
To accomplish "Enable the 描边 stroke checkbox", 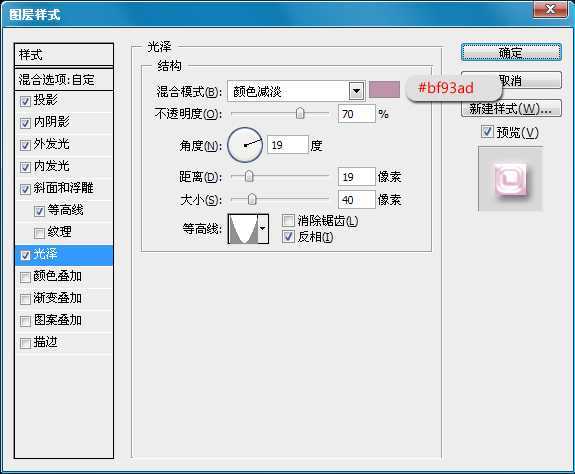I will pos(25,343).
